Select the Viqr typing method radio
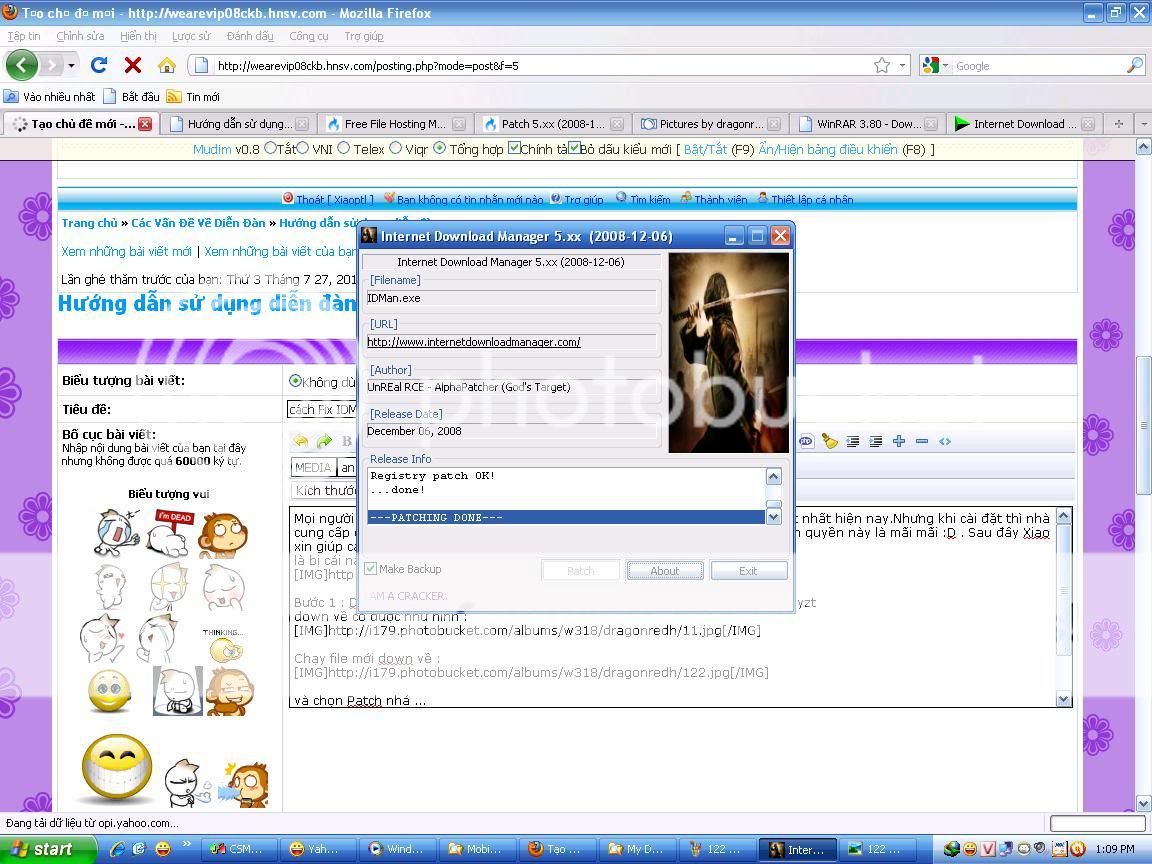The height and width of the screenshot is (864, 1152). pos(395,148)
